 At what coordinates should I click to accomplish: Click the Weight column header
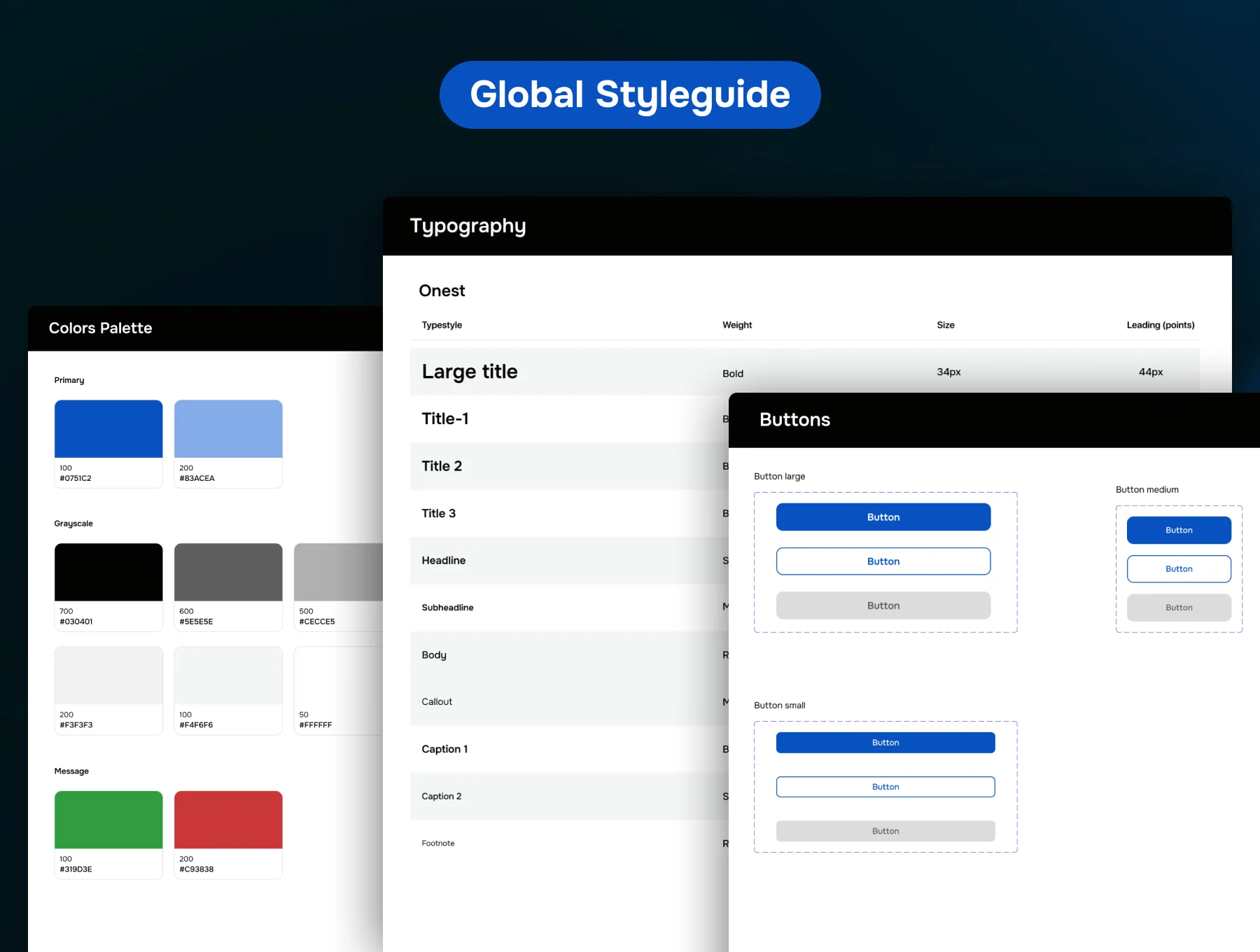coord(737,325)
